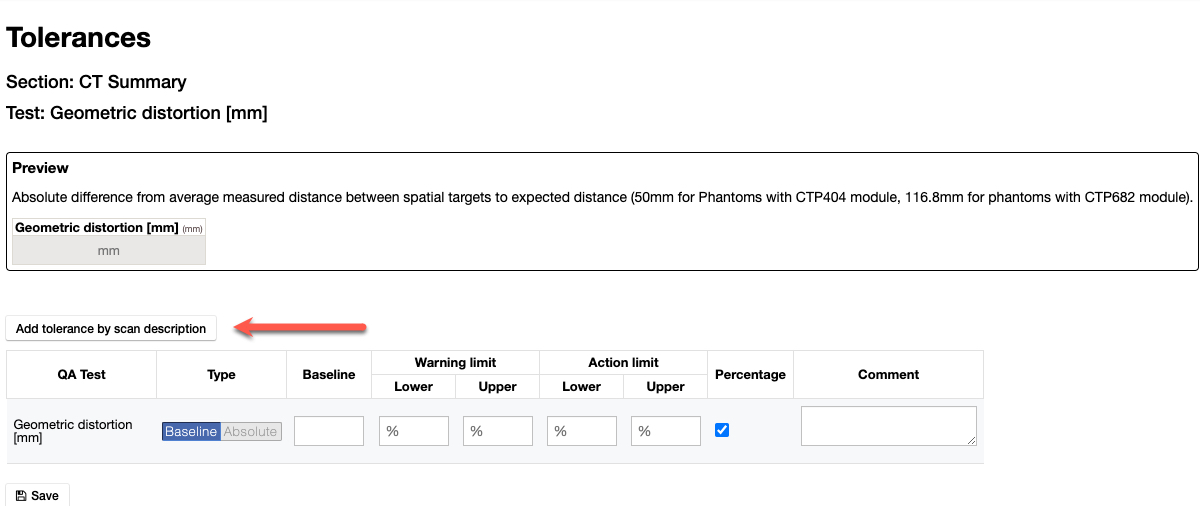The width and height of the screenshot is (1200, 506).
Task: Click the comment box resize handle
Action: pos(972,441)
